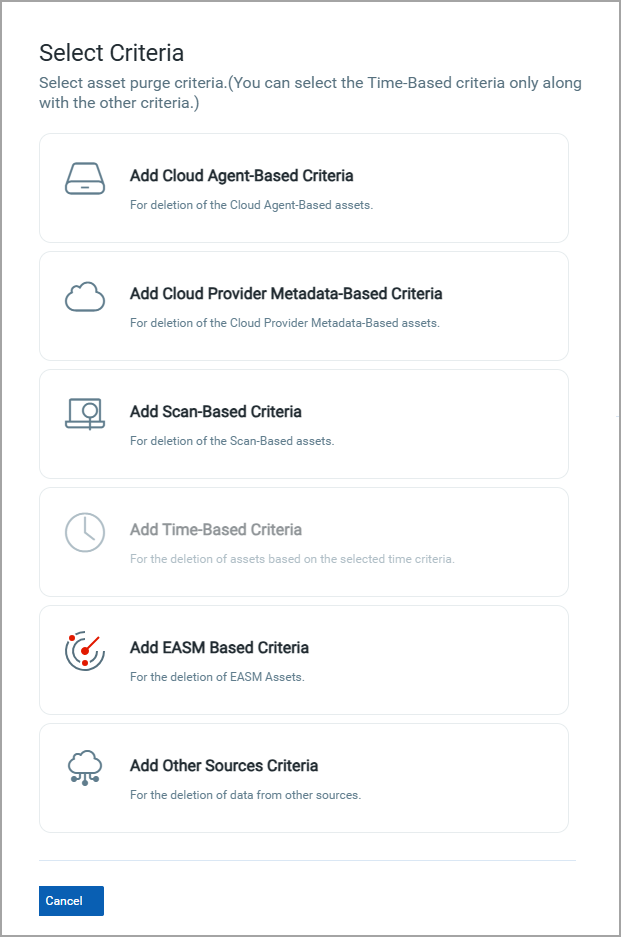Screen dimensions: 621x937
Task: Click the cloud icon on Cloud Provider Metadata card
Action: coord(85,296)
